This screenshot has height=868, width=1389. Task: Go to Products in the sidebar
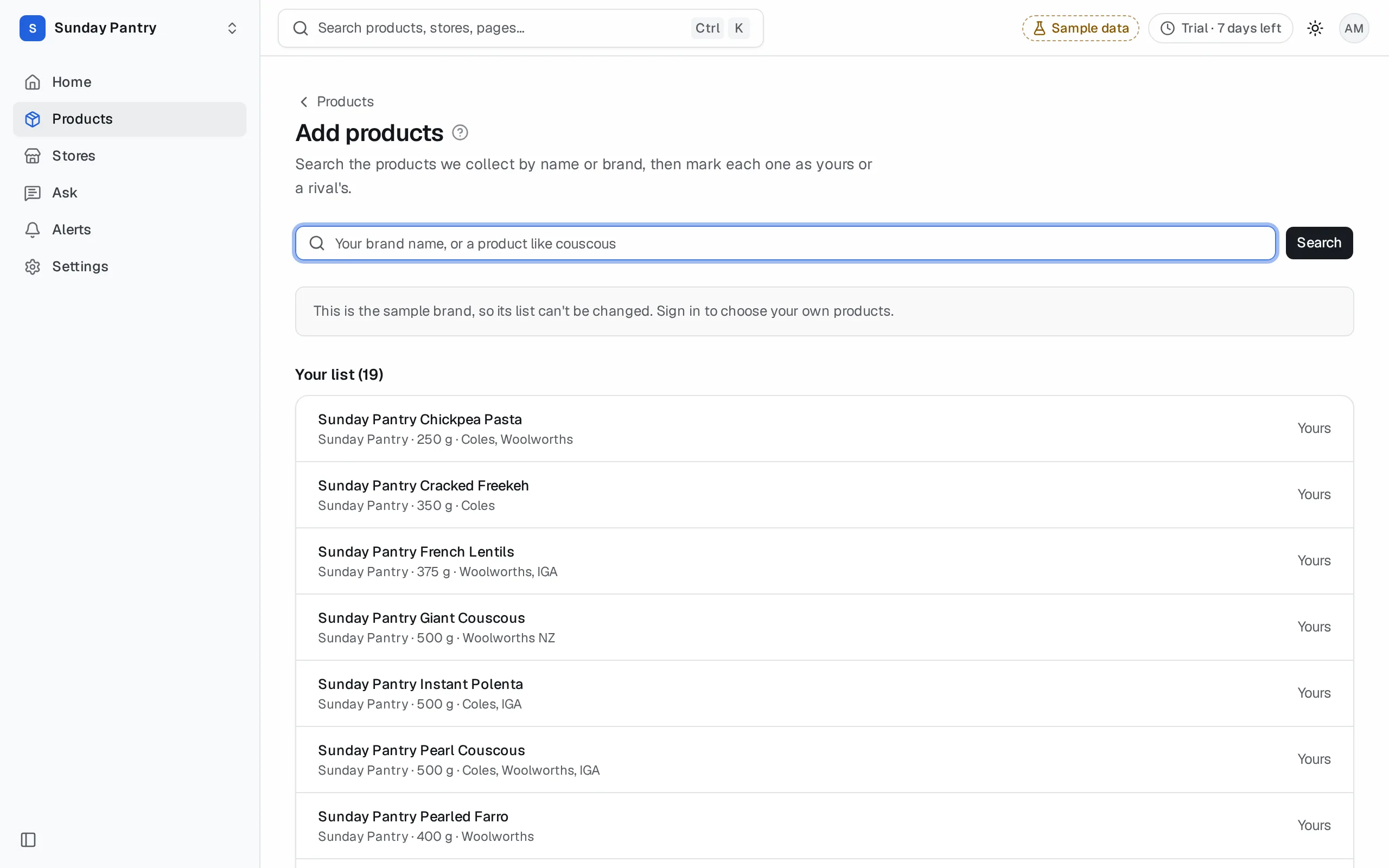pyautogui.click(x=130, y=119)
